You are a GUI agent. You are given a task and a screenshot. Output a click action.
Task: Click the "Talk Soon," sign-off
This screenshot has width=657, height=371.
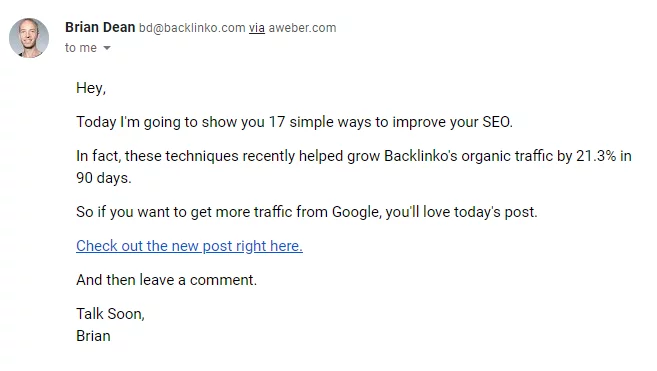point(110,314)
